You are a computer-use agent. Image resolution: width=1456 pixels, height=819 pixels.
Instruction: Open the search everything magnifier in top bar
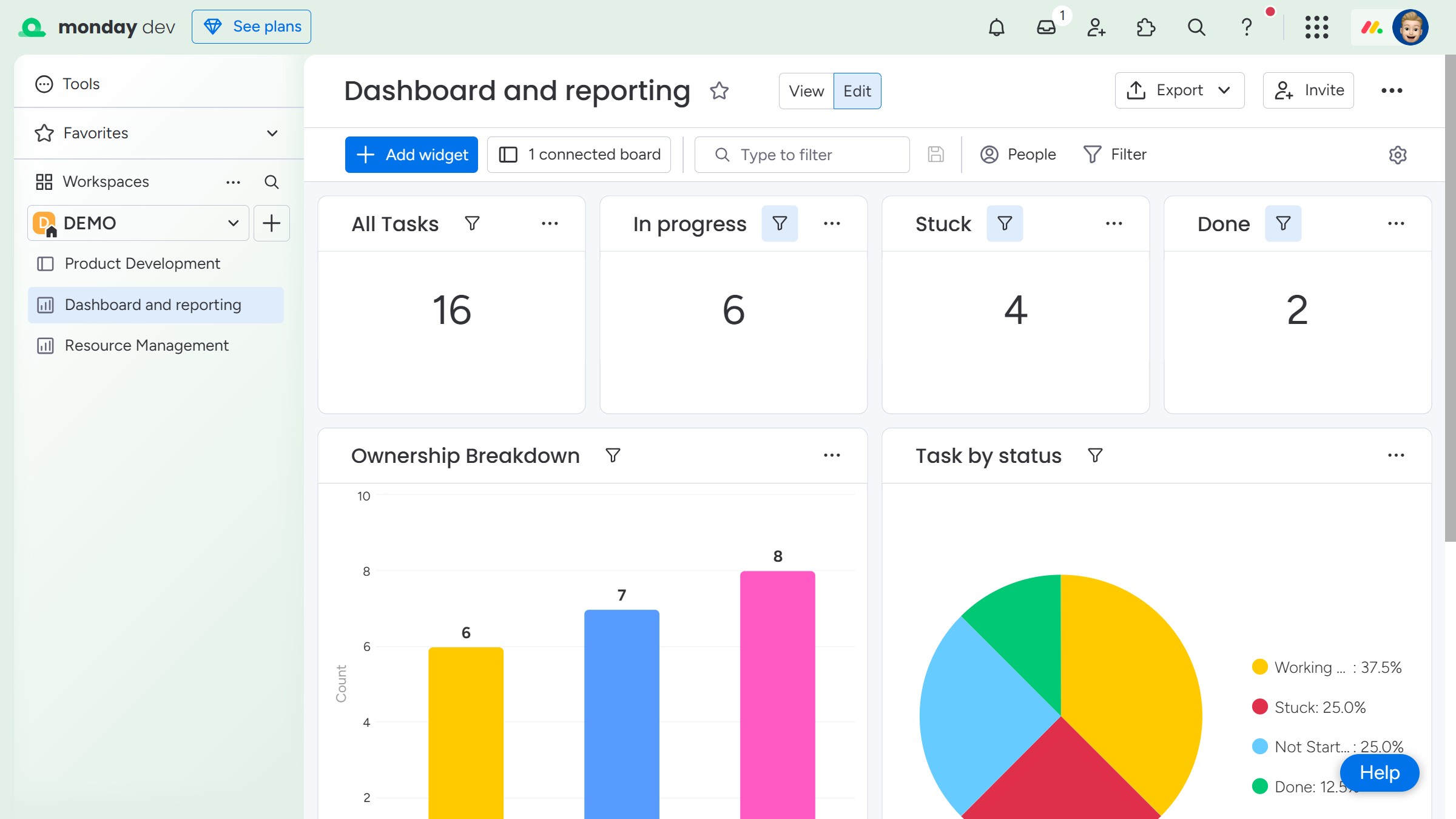coord(1196,27)
